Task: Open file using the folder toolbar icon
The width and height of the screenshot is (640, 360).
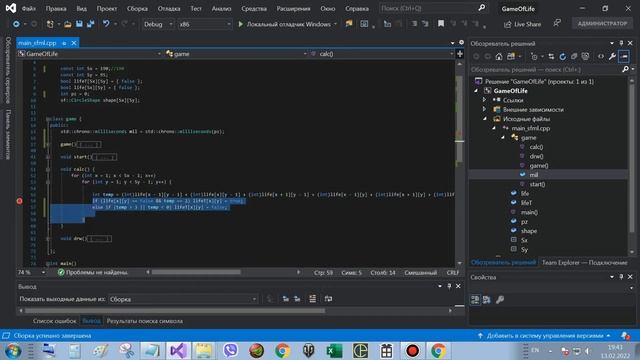Action: 68,24
